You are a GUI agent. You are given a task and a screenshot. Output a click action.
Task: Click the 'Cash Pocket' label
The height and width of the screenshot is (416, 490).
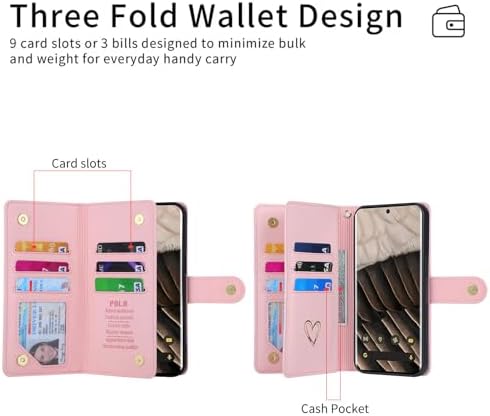click(x=335, y=408)
